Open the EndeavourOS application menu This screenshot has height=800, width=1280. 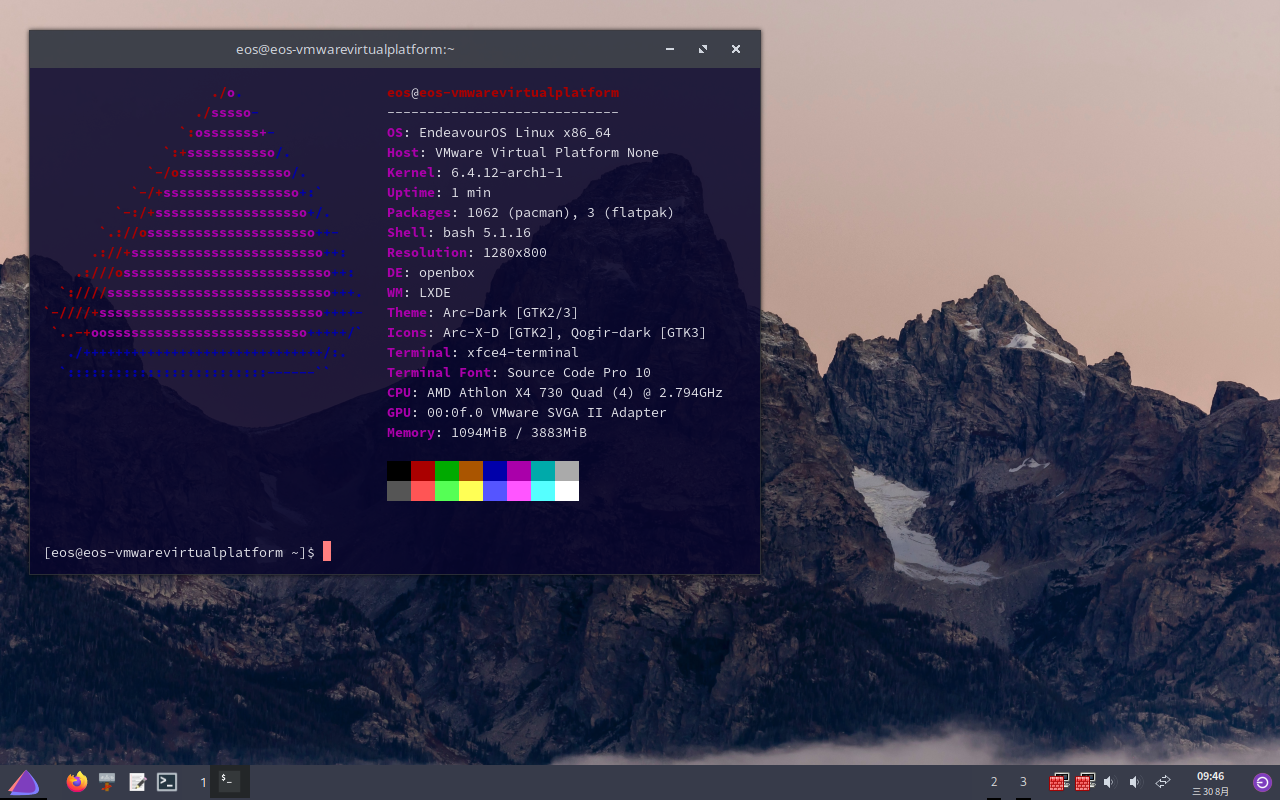coord(24,782)
